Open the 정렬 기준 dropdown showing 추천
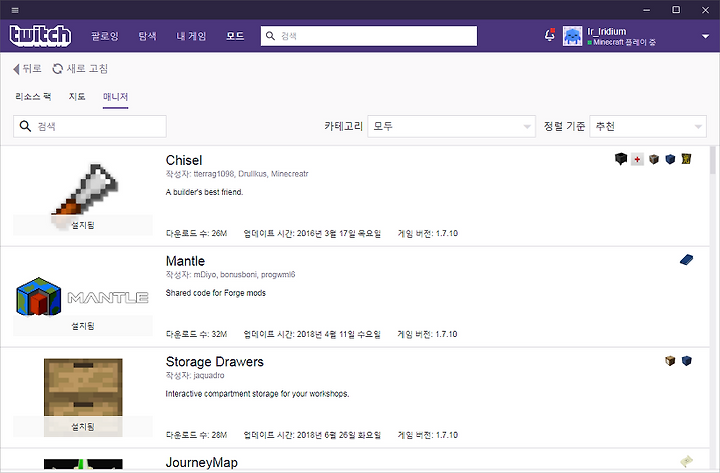Screen dimensions: 720x473 (648, 126)
